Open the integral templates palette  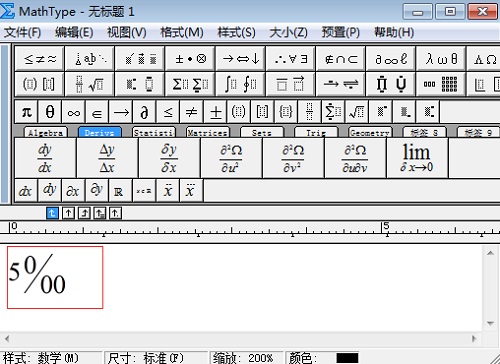(x=241, y=84)
